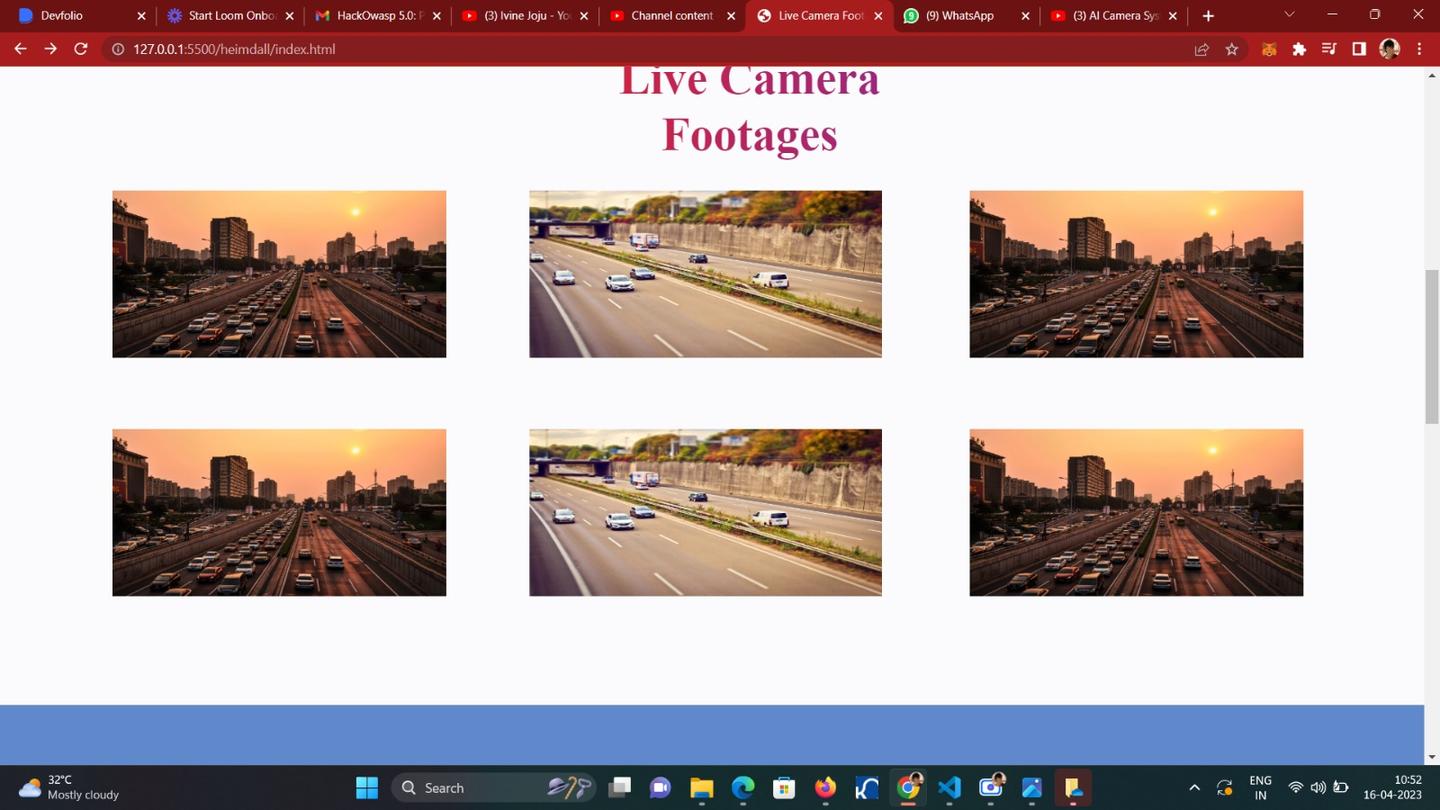Close the Live Camera Footages tab

point(878,16)
